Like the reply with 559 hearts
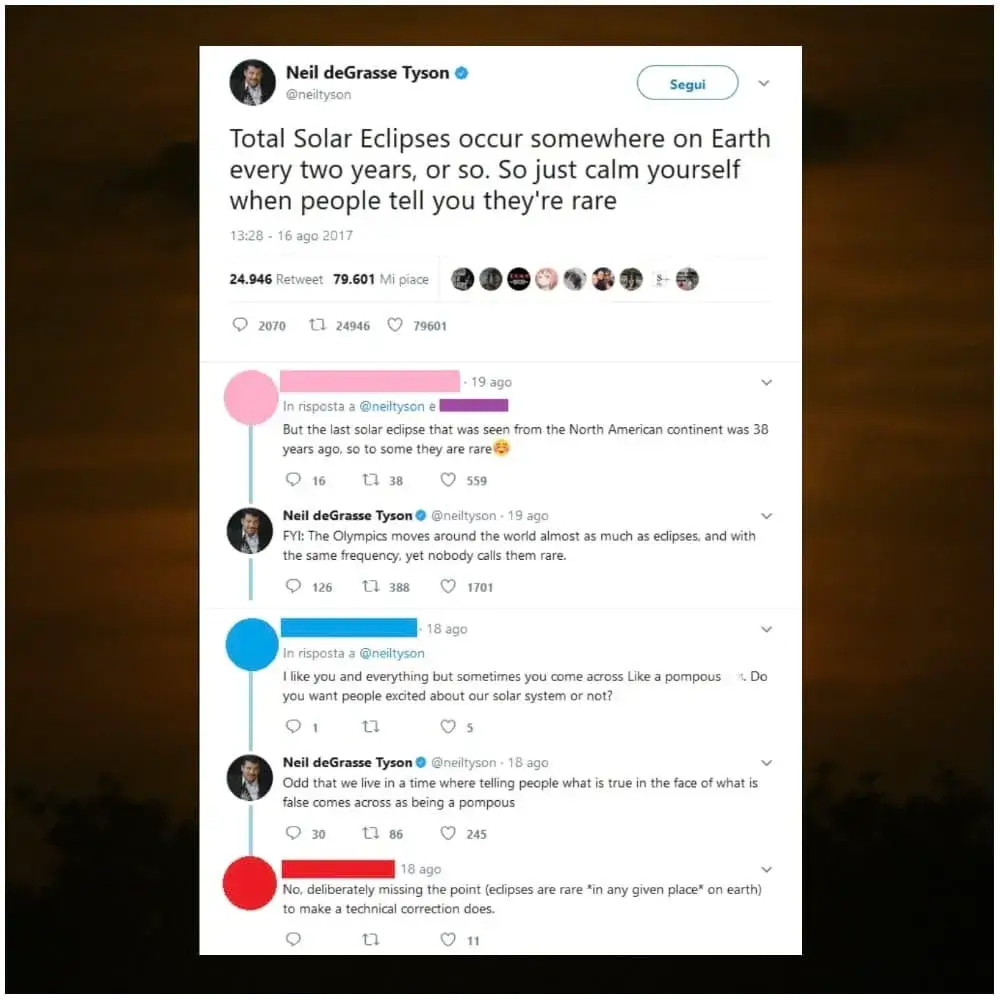 point(448,479)
